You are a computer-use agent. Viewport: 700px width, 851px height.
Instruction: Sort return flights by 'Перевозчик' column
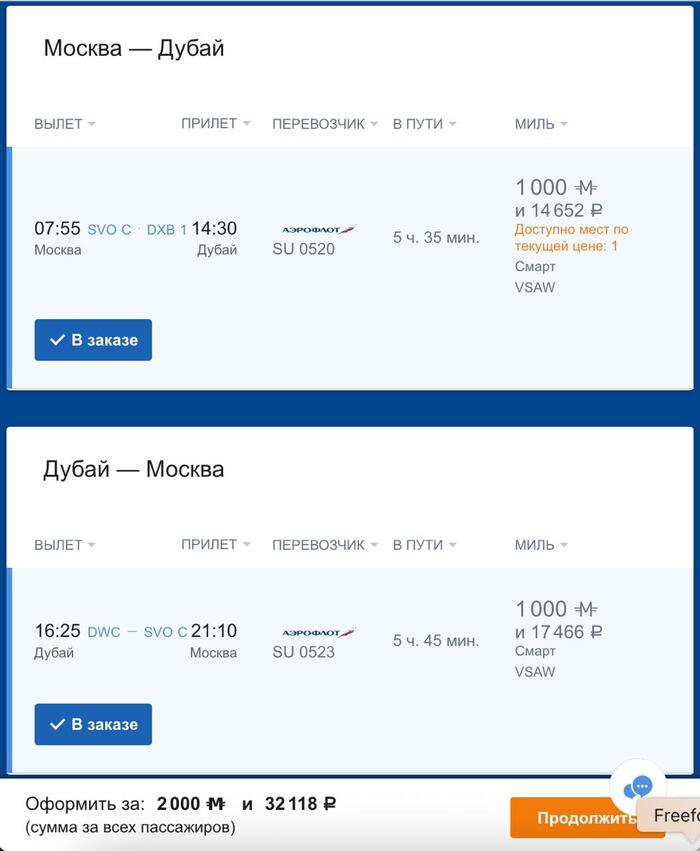[325, 545]
